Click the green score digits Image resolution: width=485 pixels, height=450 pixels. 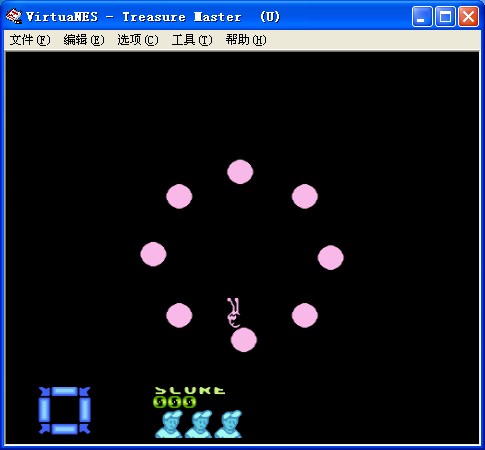pyautogui.click(x=174, y=402)
